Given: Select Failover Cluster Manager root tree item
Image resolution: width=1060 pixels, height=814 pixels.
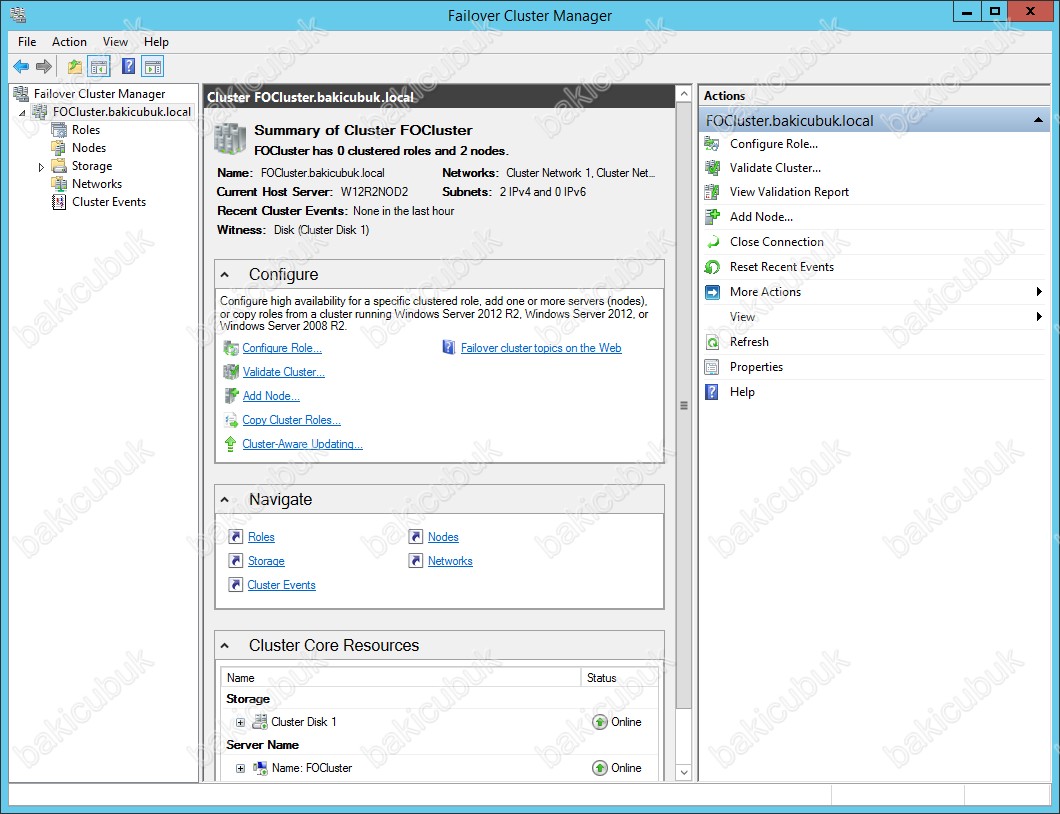Looking at the screenshot, I should pyautogui.click(x=99, y=94).
